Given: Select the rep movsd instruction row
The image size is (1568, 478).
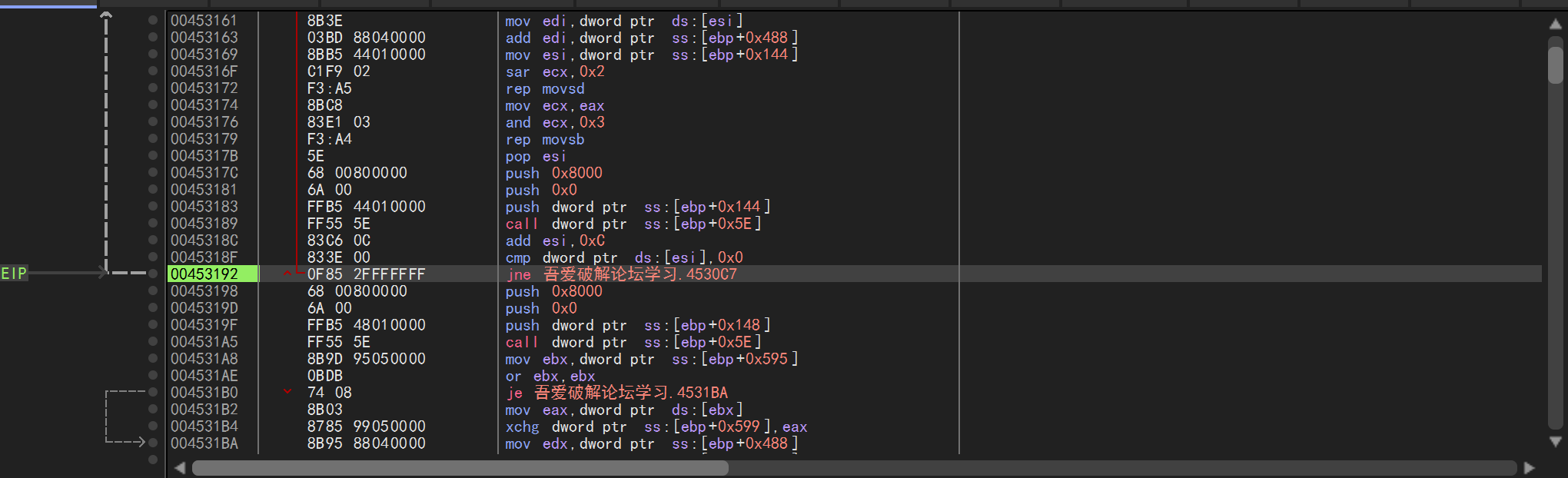Looking at the screenshot, I should click(x=545, y=88).
